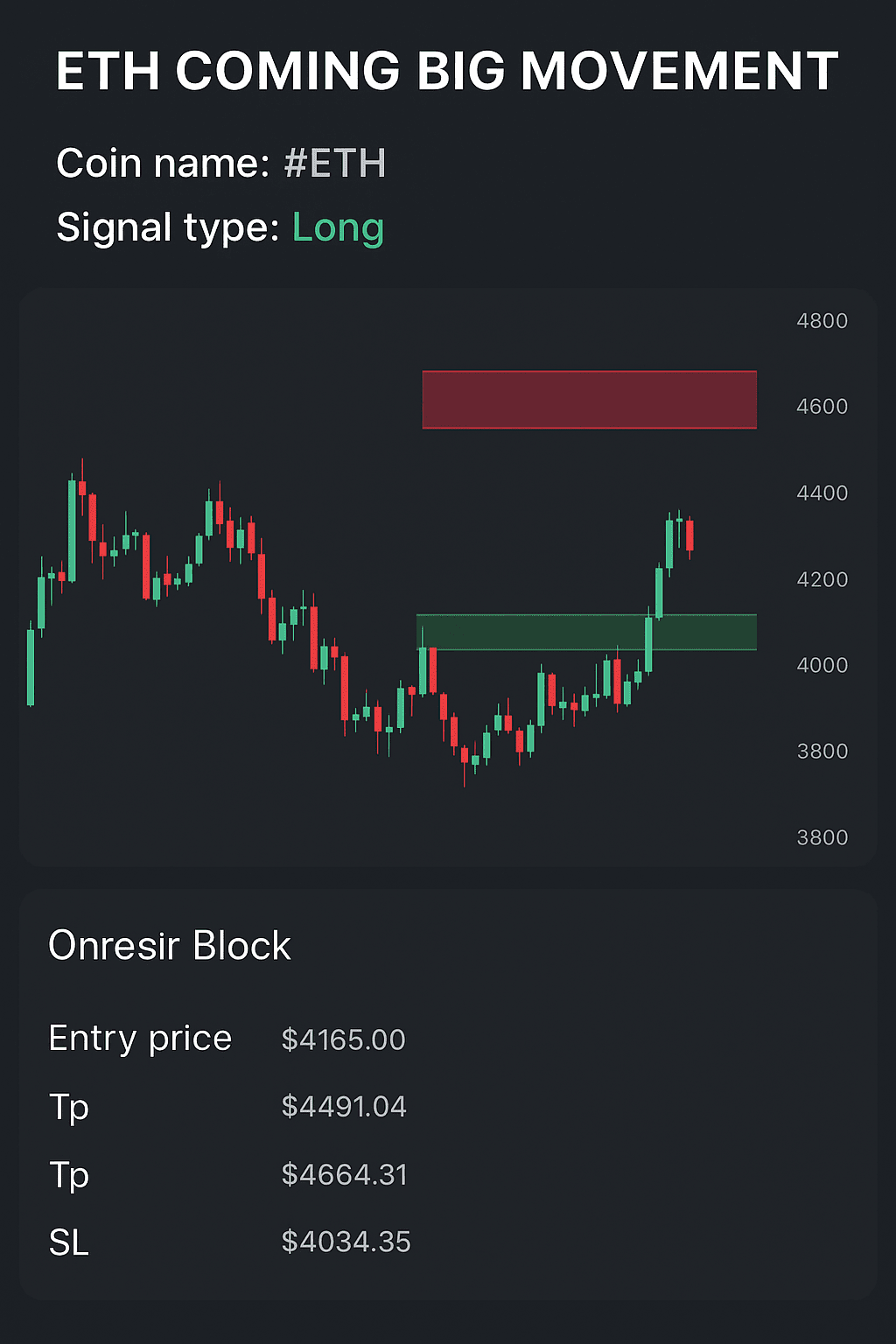Viewport: 896px width, 1344px height.
Task: Click the 4000 price axis label
Action: click(x=822, y=666)
